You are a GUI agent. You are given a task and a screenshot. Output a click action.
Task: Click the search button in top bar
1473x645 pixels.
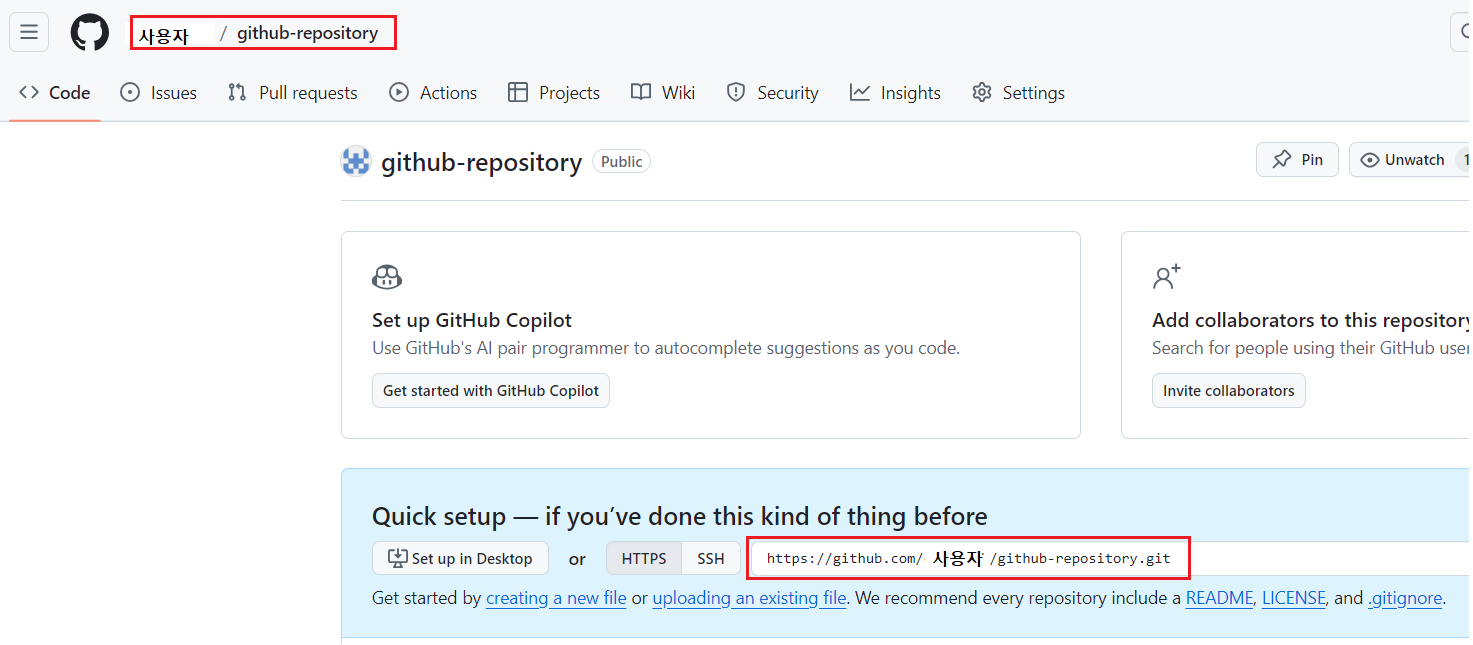click(1461, 32)
